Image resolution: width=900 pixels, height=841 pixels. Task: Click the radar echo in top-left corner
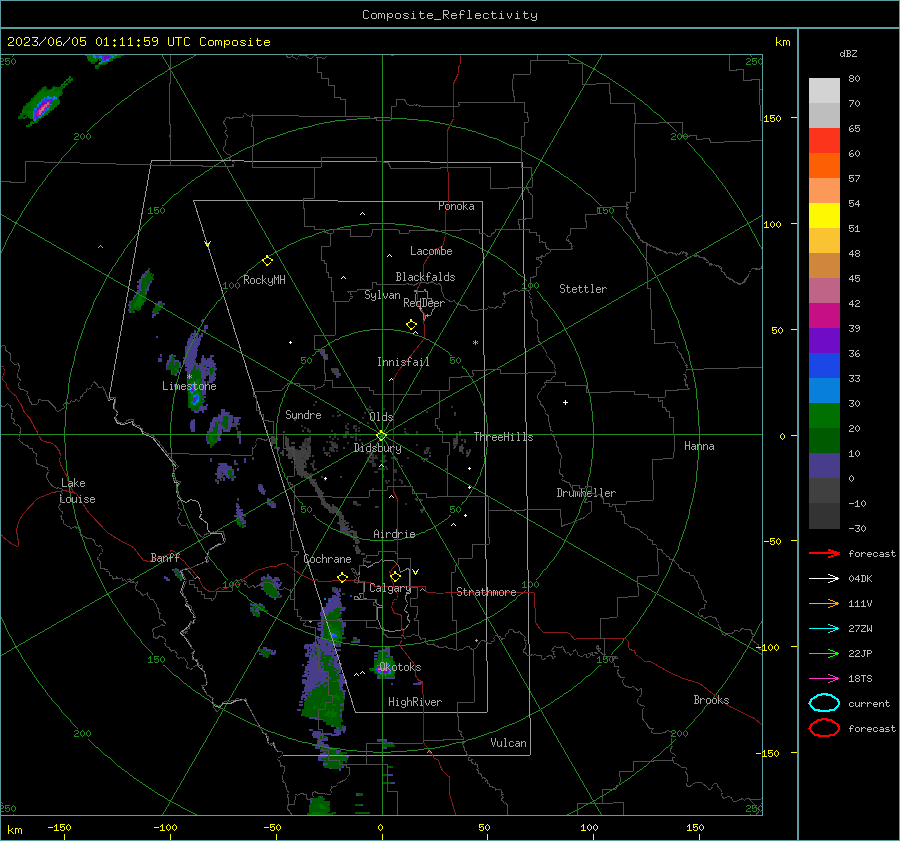click(x=45, y=102)
